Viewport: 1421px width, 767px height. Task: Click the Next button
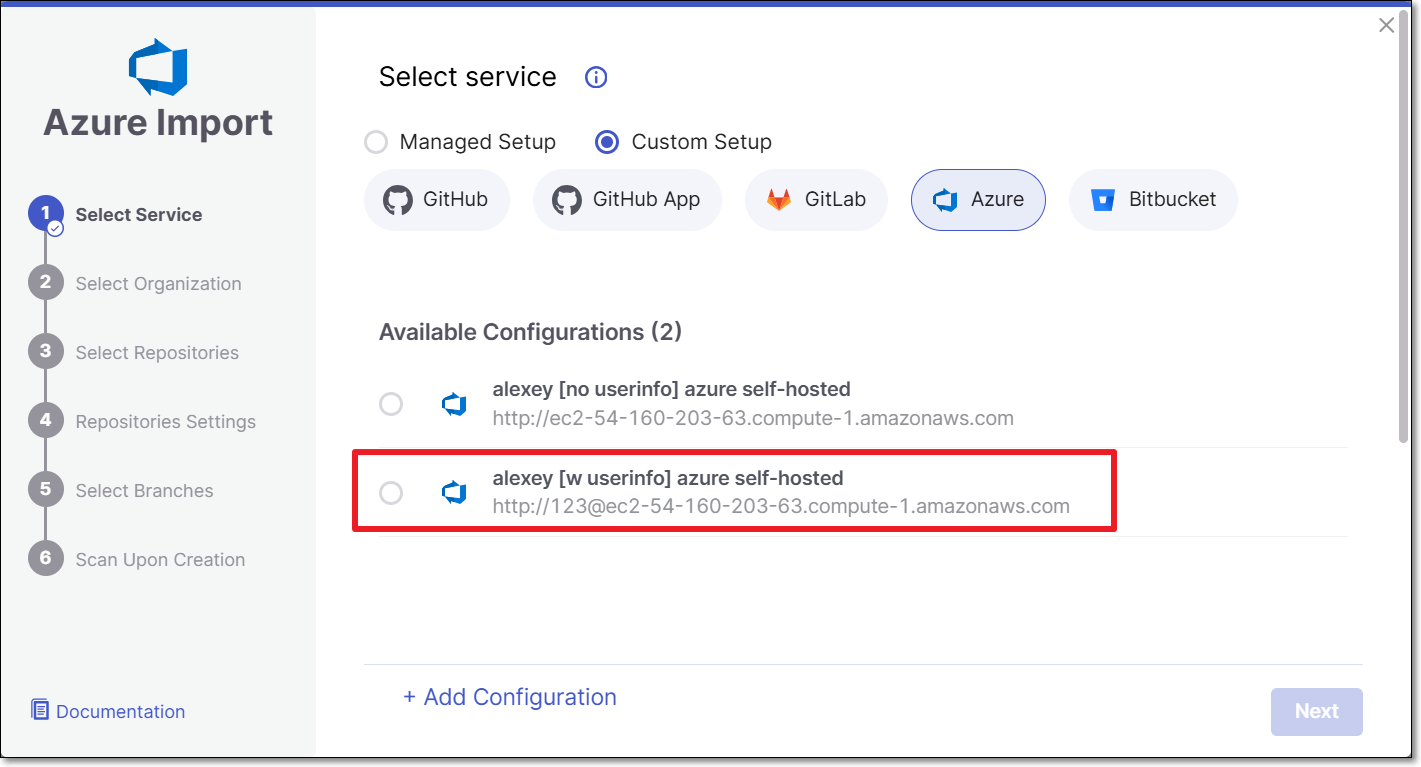pyautogui.click(x=1317, y=711)
